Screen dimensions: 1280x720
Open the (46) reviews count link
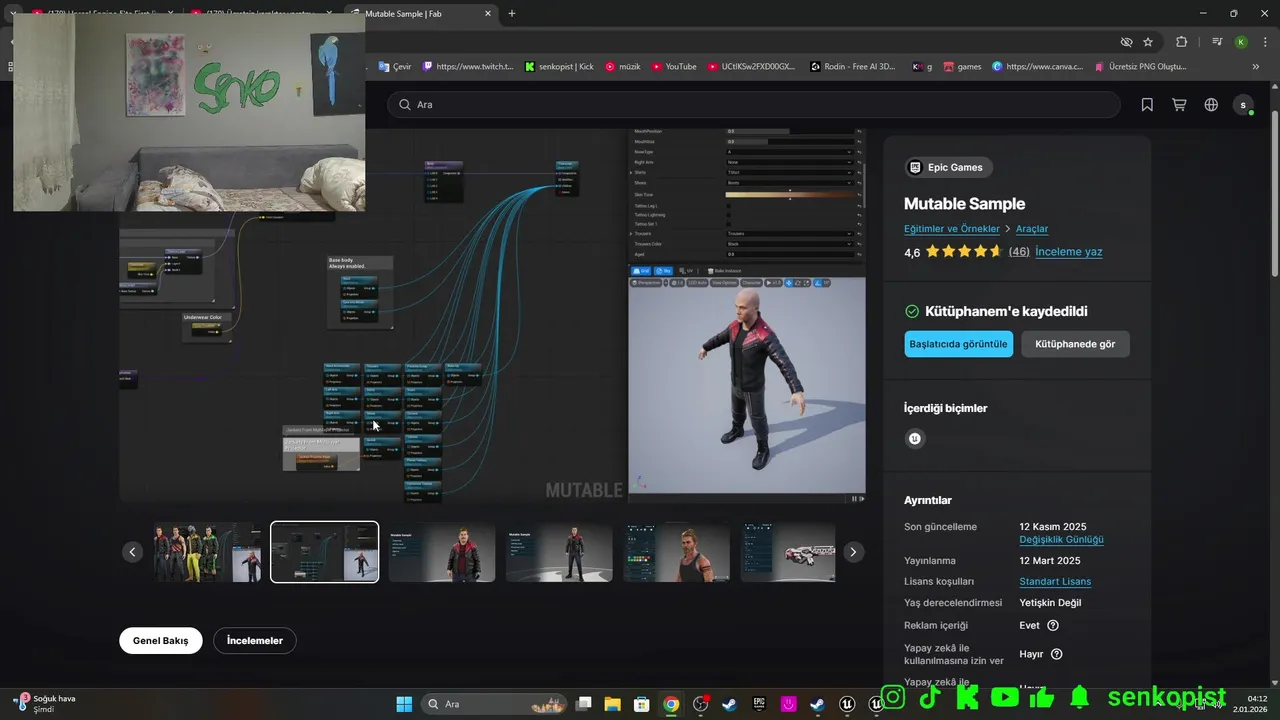coord(1019,252)
